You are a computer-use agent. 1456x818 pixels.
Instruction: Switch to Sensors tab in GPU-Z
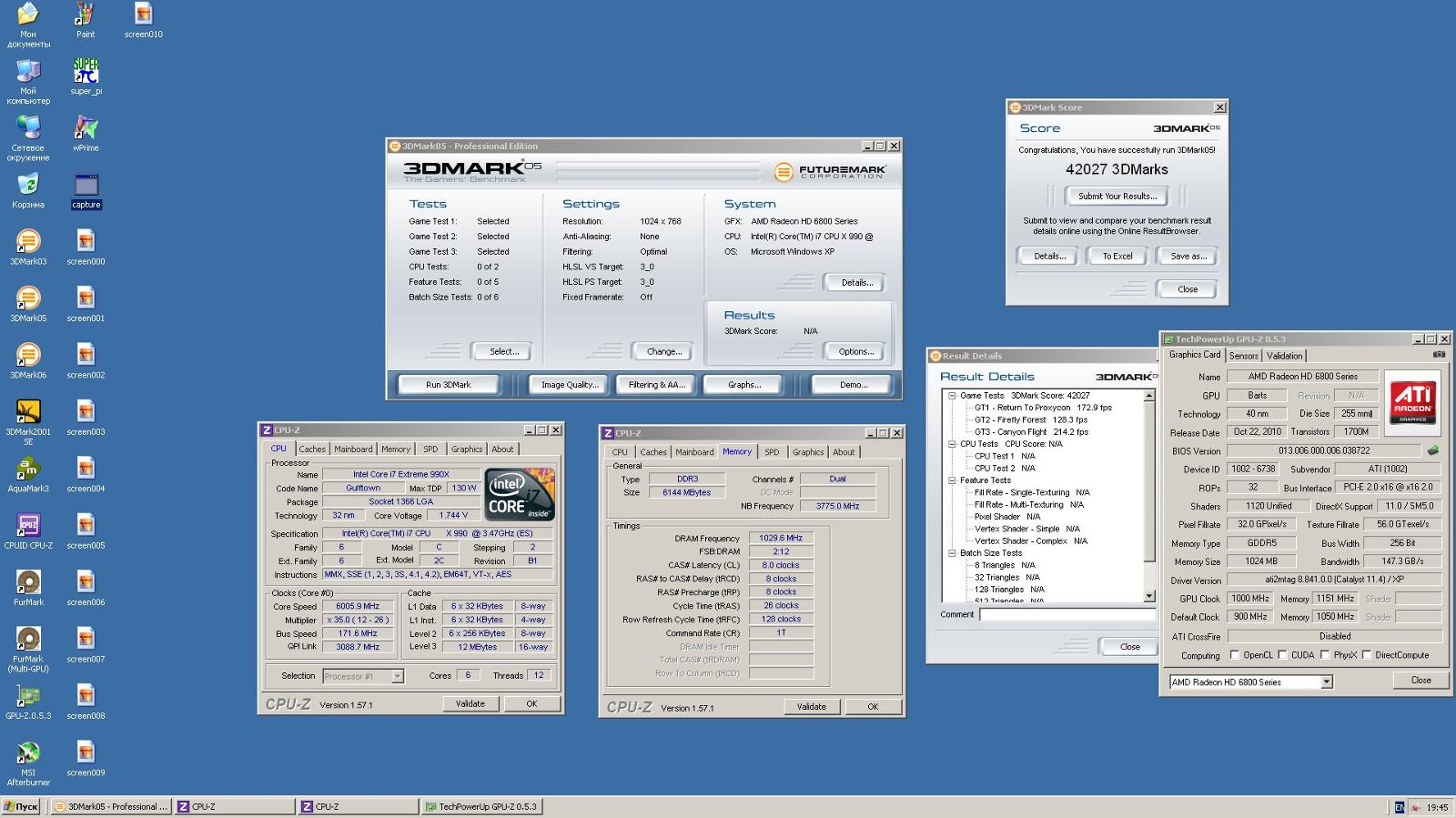[x=1244, y=356]
